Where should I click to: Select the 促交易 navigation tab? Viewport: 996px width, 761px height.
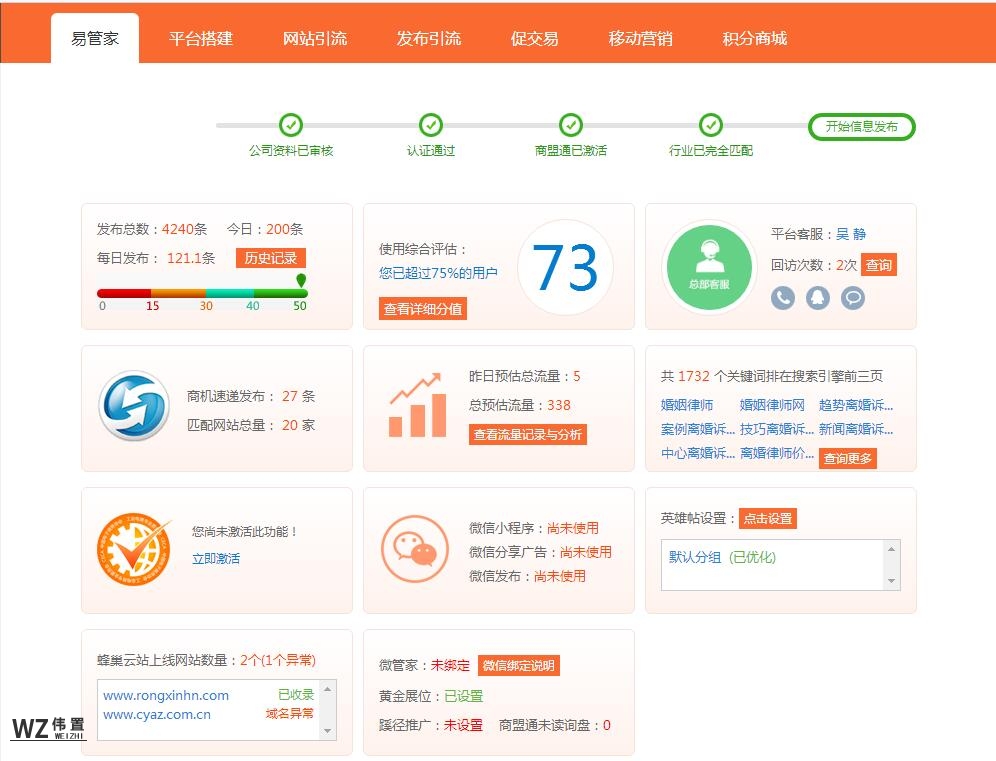[x=535, y=40]
